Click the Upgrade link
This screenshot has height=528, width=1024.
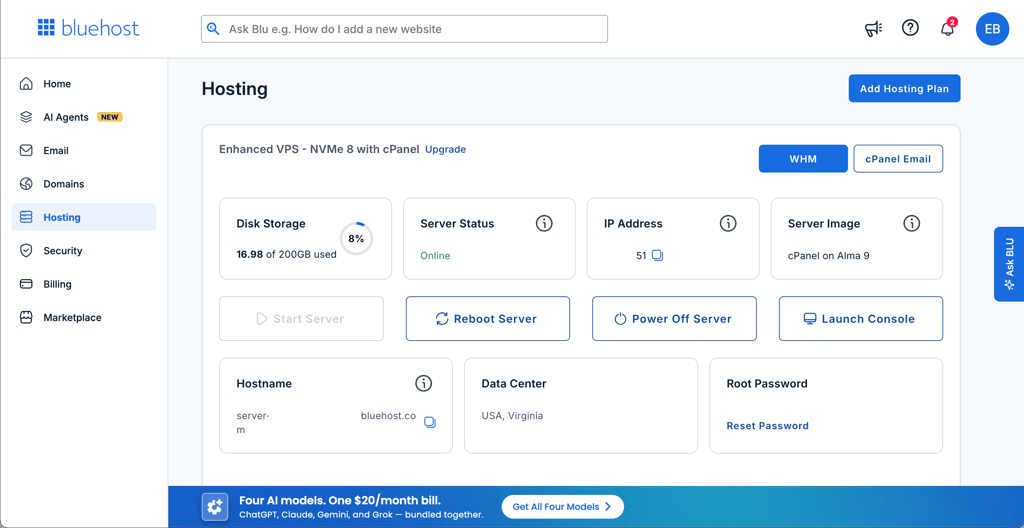(445, 149)
